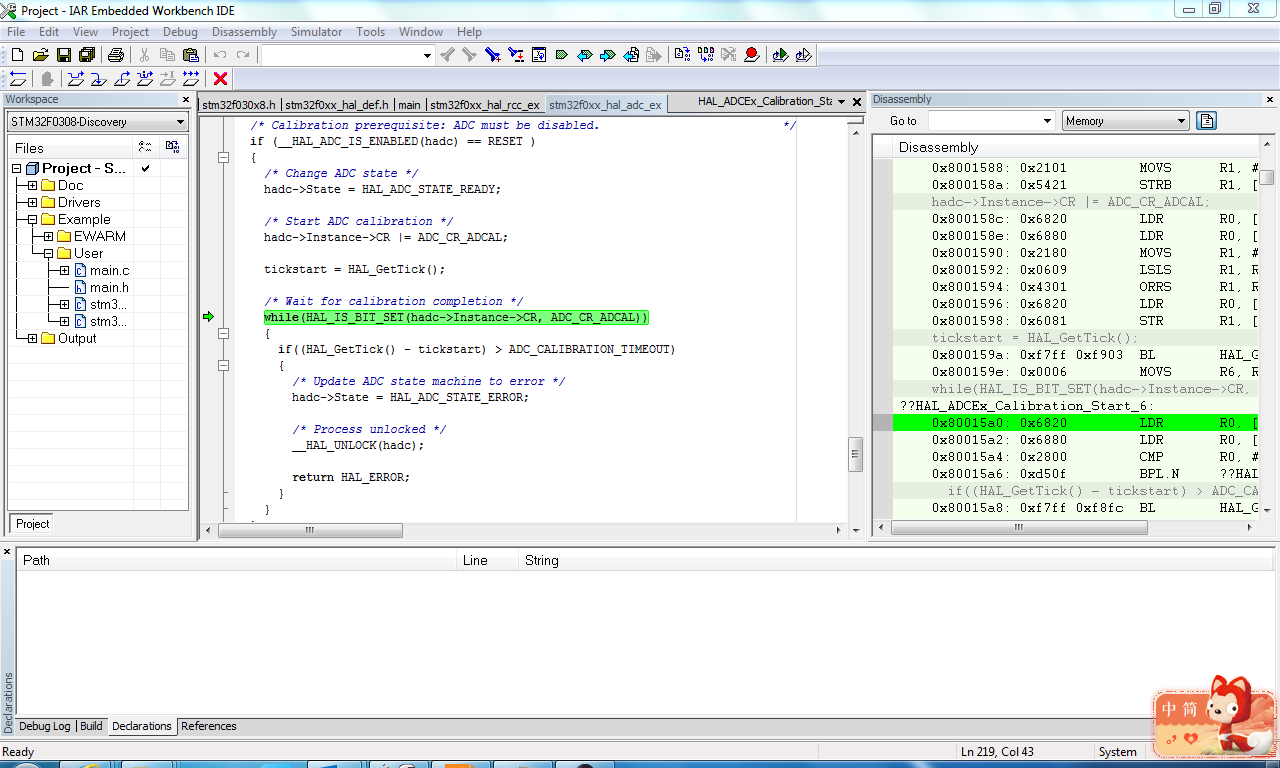Open the Debug Log tab

click(45, 726)
